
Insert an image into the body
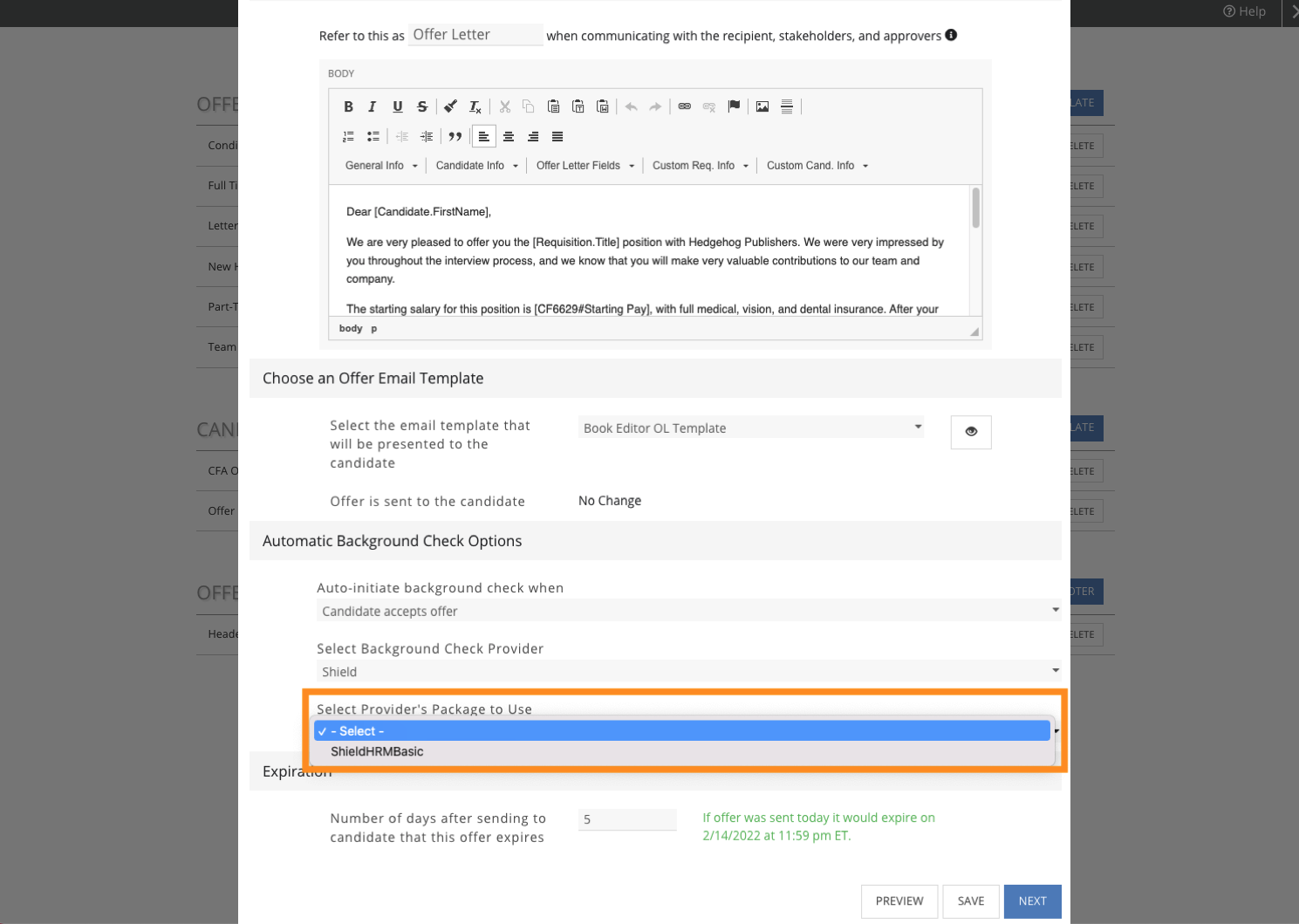click(762, 106)
